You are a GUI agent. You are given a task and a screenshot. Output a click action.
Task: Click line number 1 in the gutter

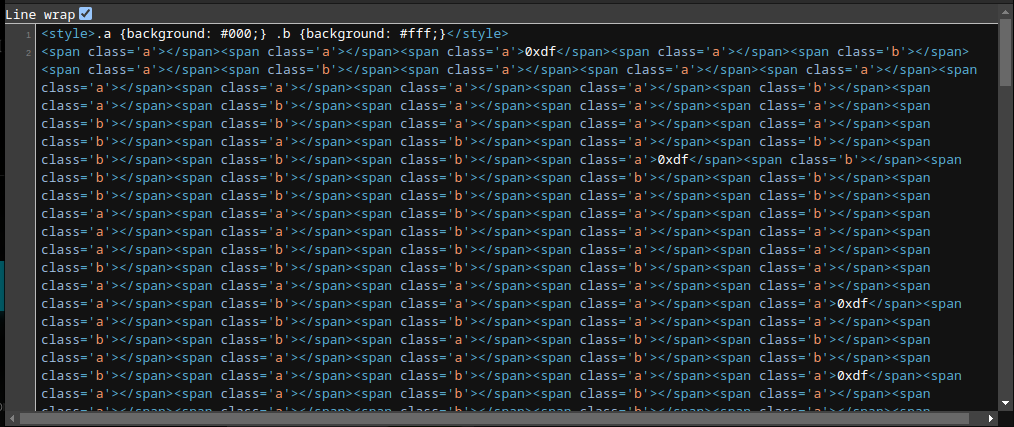pyautogui.click(x=28, y=34)
